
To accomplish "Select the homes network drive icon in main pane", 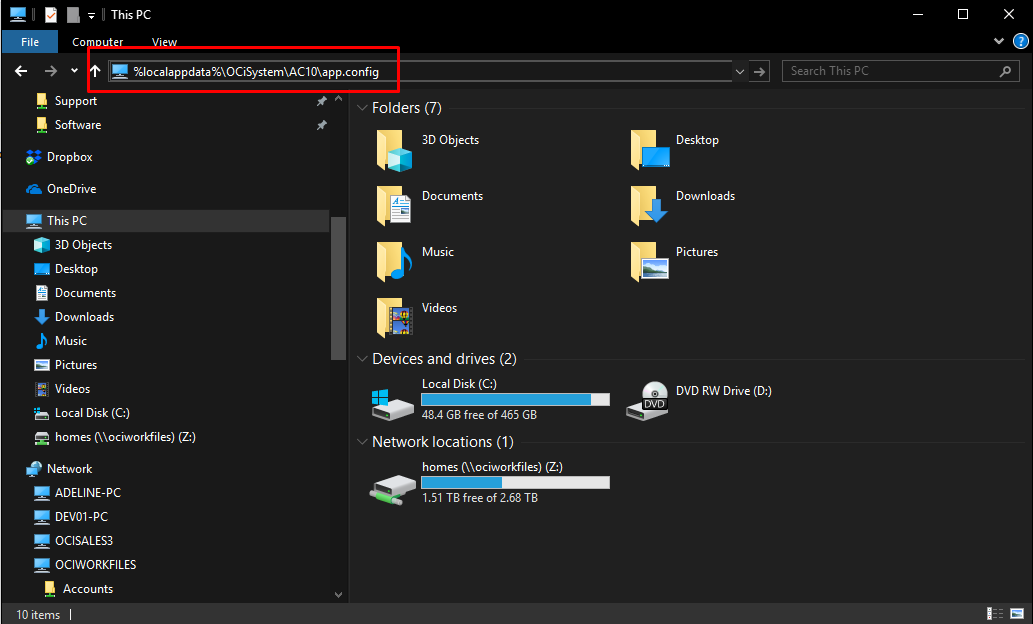I will (393, 490).
